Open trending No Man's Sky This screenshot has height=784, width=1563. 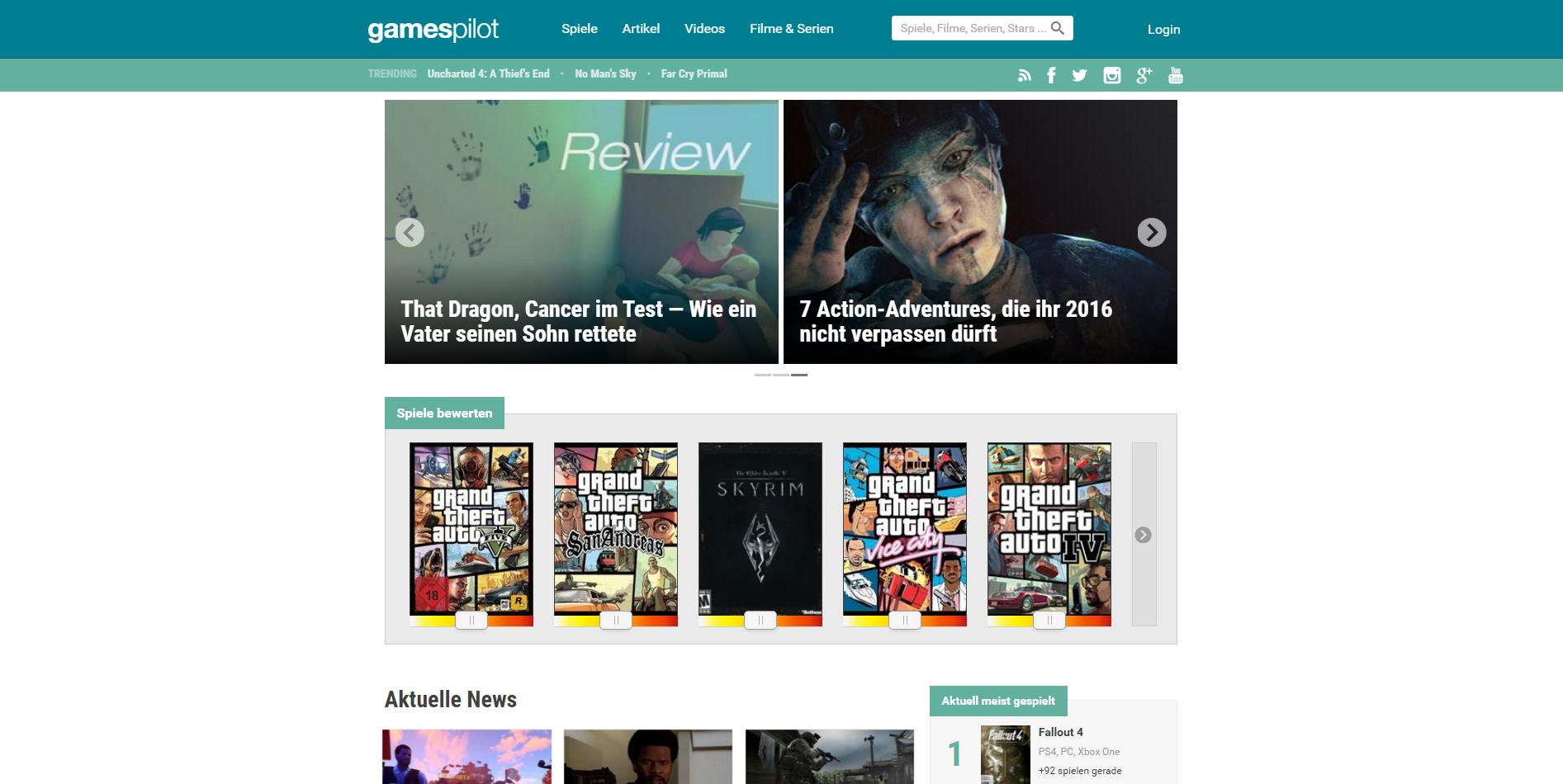coord(605,73)
